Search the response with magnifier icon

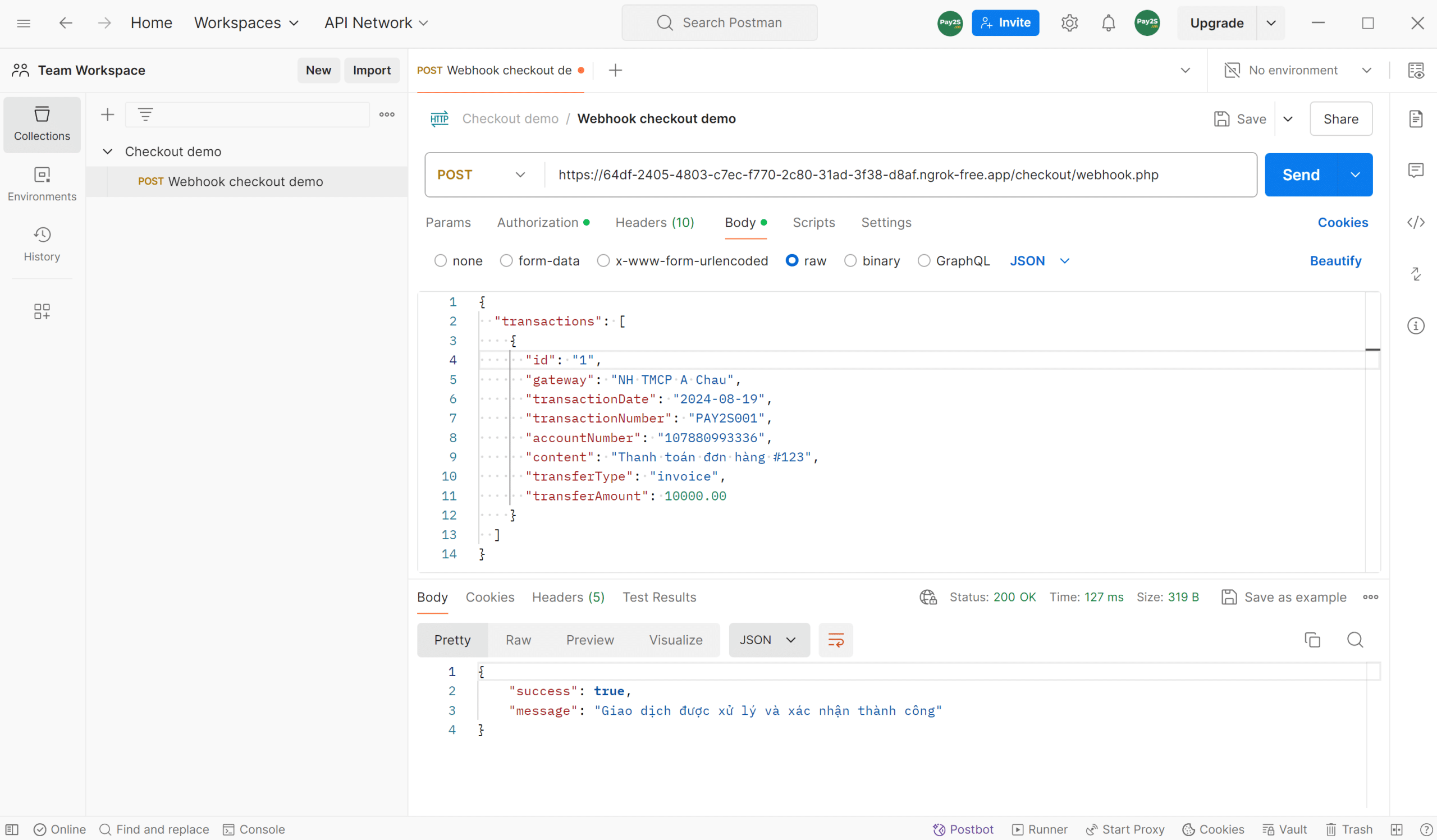pyautogui.click(x=1355, y=640)
